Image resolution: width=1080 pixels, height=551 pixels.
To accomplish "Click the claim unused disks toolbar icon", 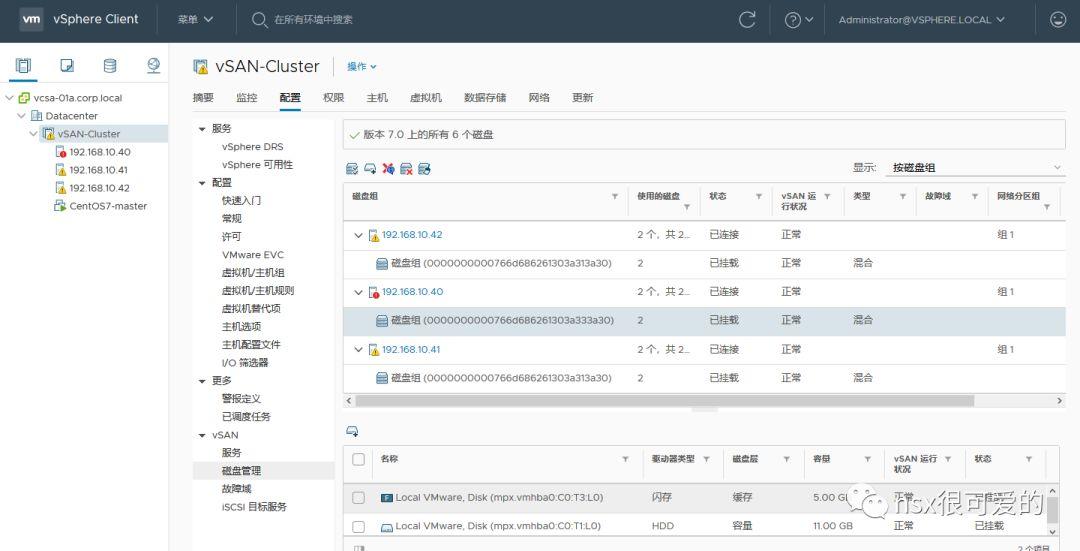I will click(x=352, y=169).
